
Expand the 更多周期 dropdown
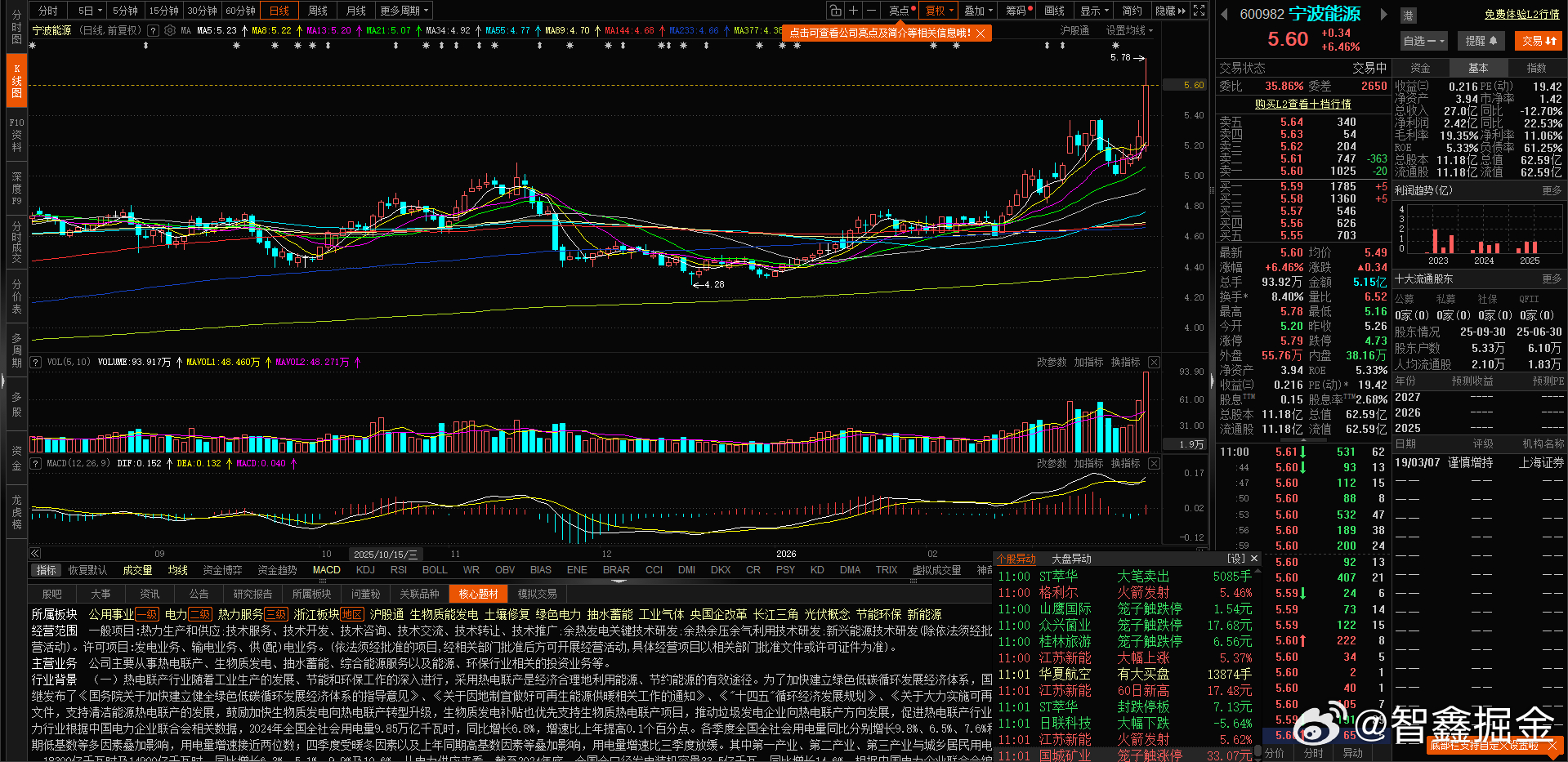[x=404, y=11]
